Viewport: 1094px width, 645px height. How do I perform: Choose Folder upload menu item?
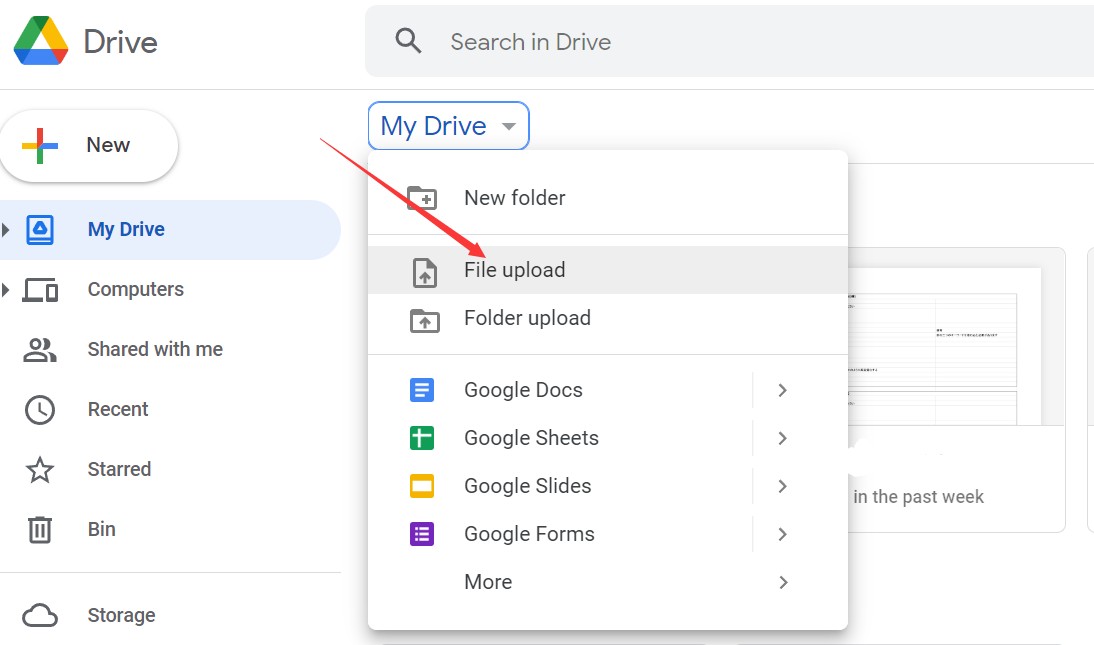pyautogui.click(x=527, y=318)
